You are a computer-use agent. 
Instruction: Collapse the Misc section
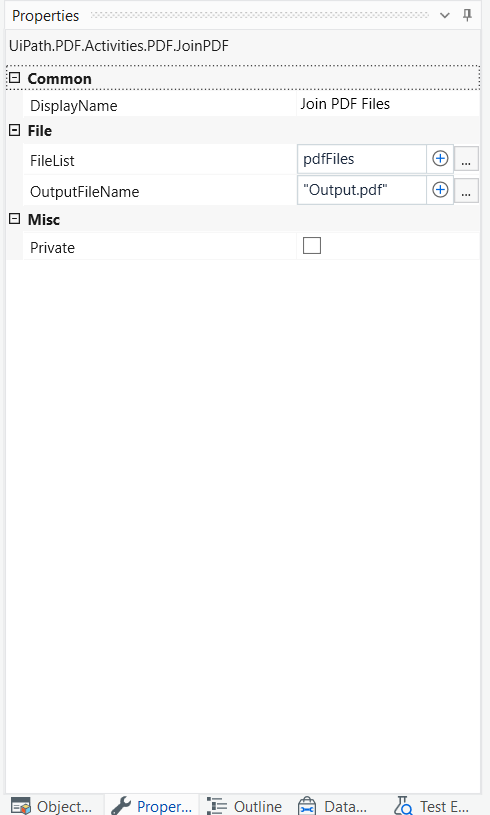(x=15, y=219)
